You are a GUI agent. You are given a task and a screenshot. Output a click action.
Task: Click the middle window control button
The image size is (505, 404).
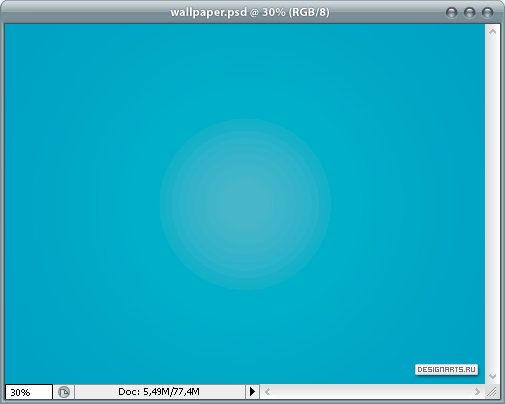point(470,13)
